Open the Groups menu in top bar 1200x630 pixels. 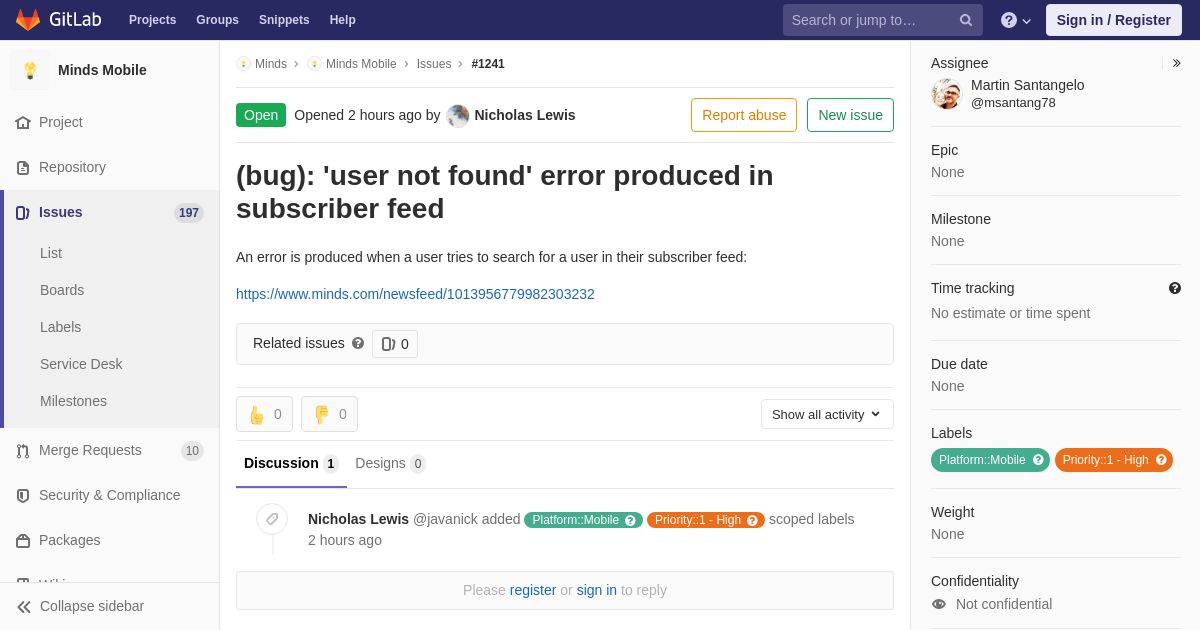[217, 20]
